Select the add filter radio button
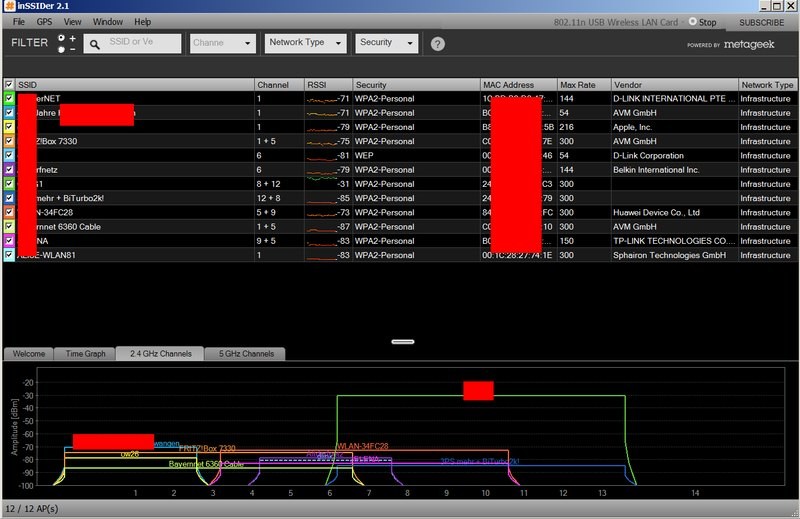Screen dimensions: 800x519 tap(62, 38)
